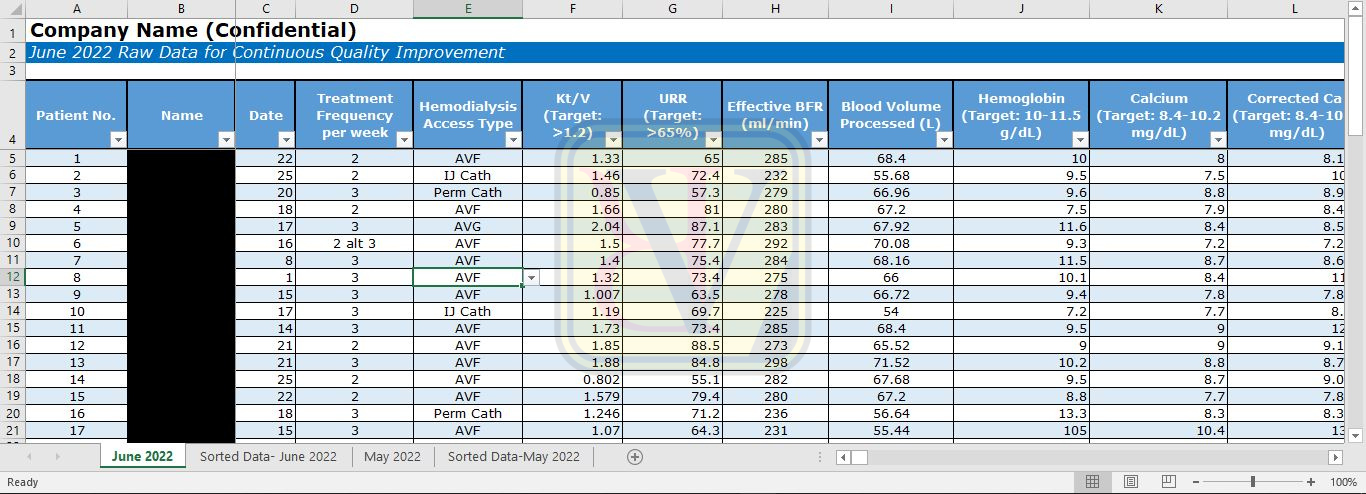1366x494 pixels.
Task: Open the Effective BFR filter dropdown
Action: point(819,140)
